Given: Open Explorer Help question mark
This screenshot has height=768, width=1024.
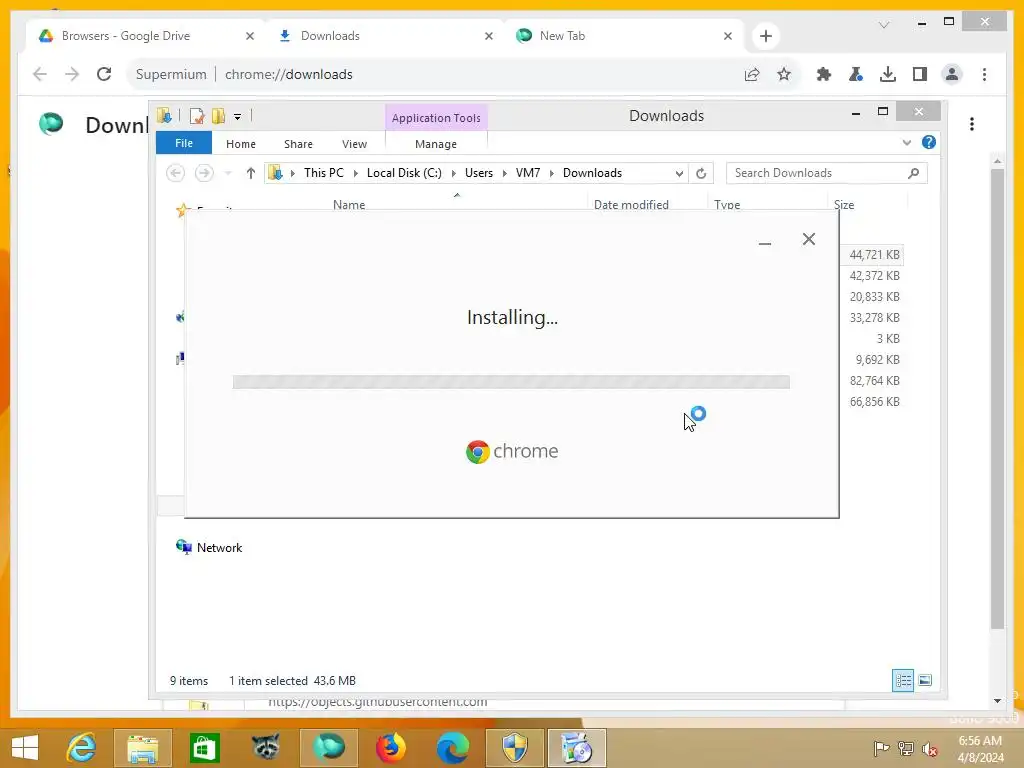Looking at the screenshot, I should (x=929, y=142).
